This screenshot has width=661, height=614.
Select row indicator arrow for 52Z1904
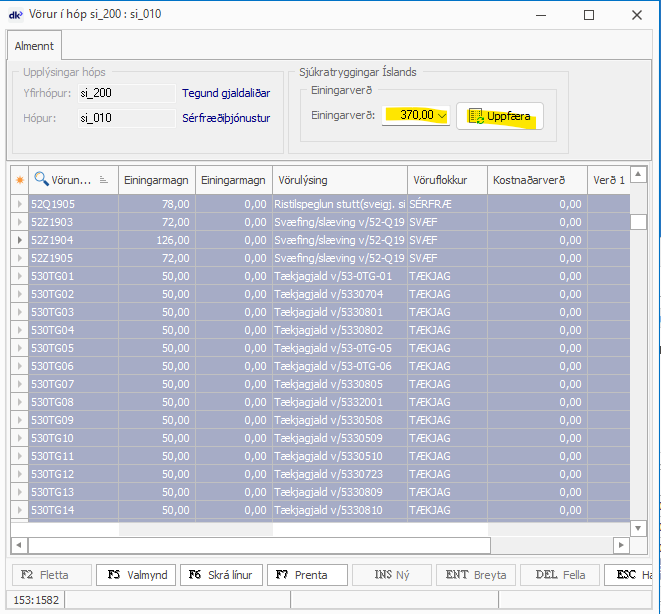point(18,240)
